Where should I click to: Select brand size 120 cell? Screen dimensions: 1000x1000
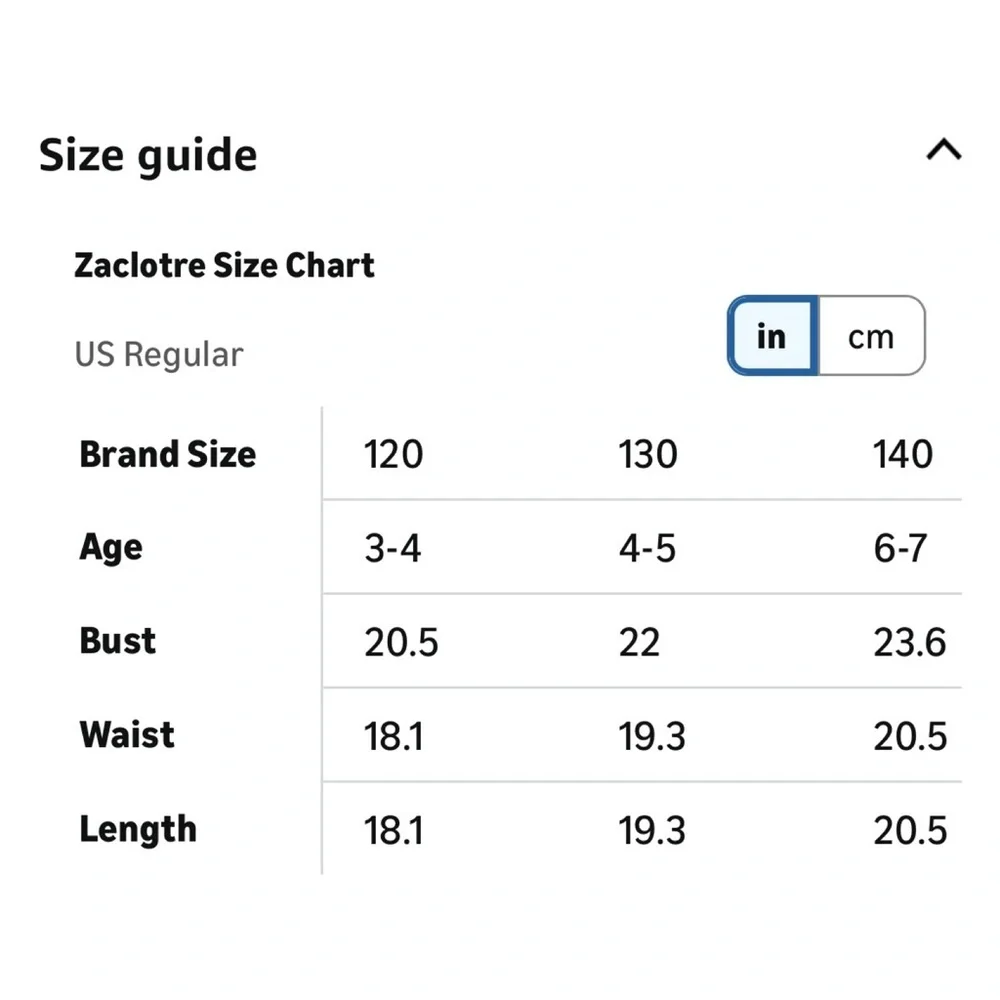tap(393, 454)
